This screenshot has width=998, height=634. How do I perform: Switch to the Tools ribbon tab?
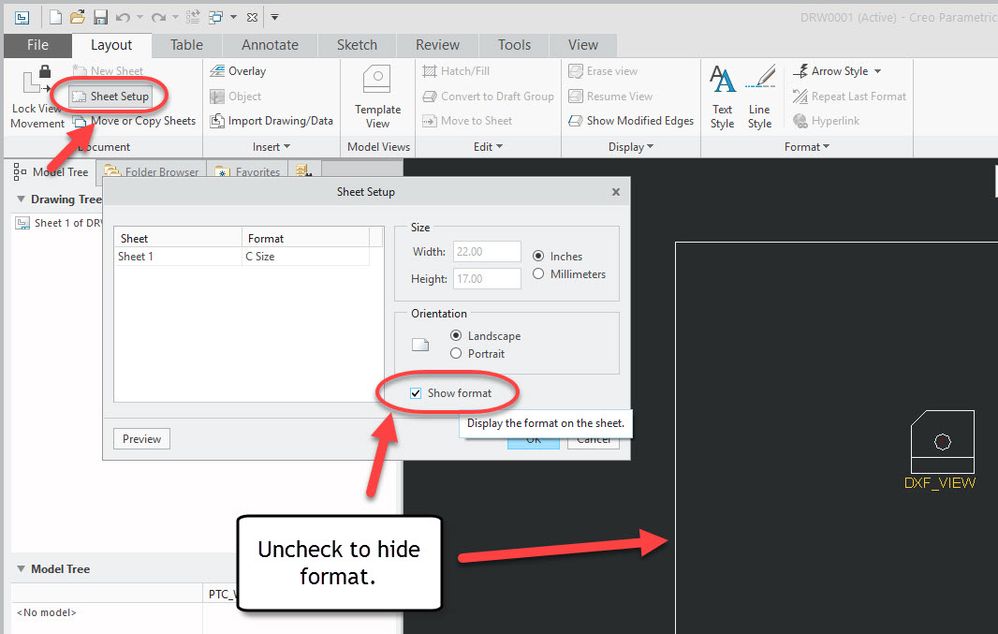514,45
